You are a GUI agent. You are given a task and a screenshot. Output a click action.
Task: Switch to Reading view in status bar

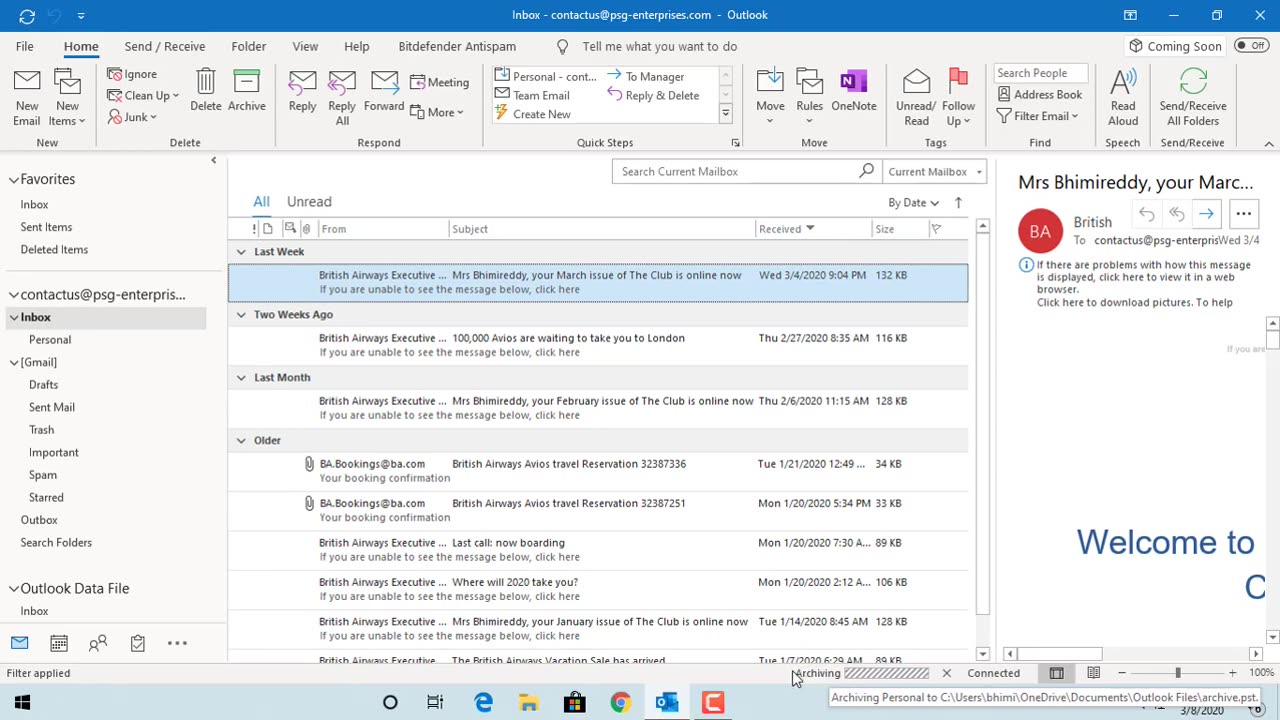tap(1094, 673)
